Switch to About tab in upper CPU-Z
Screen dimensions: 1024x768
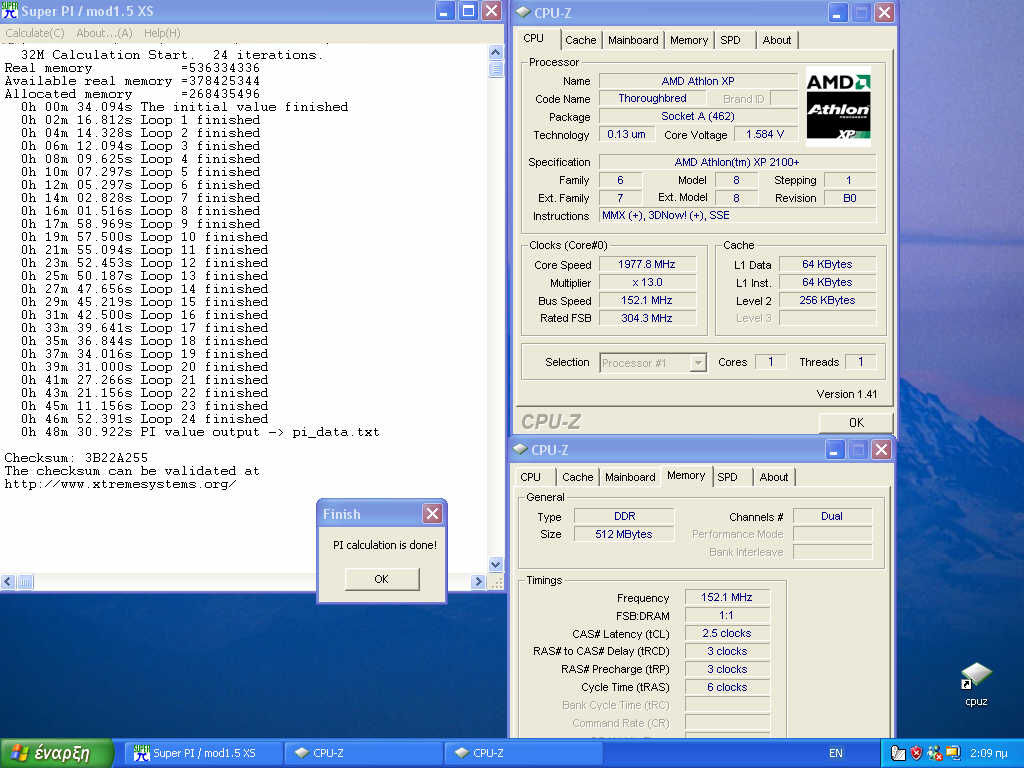click(776, 40)
